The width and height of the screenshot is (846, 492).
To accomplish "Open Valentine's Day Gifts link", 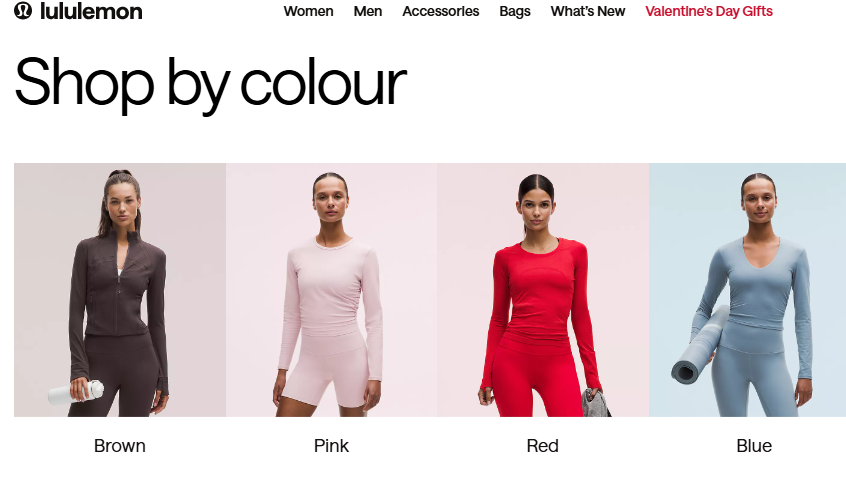I will tap(708, 11).
